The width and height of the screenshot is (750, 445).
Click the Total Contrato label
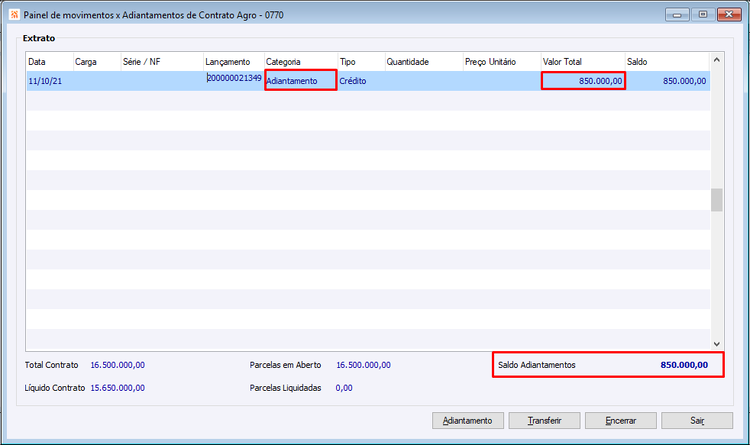tap(52, 365)
